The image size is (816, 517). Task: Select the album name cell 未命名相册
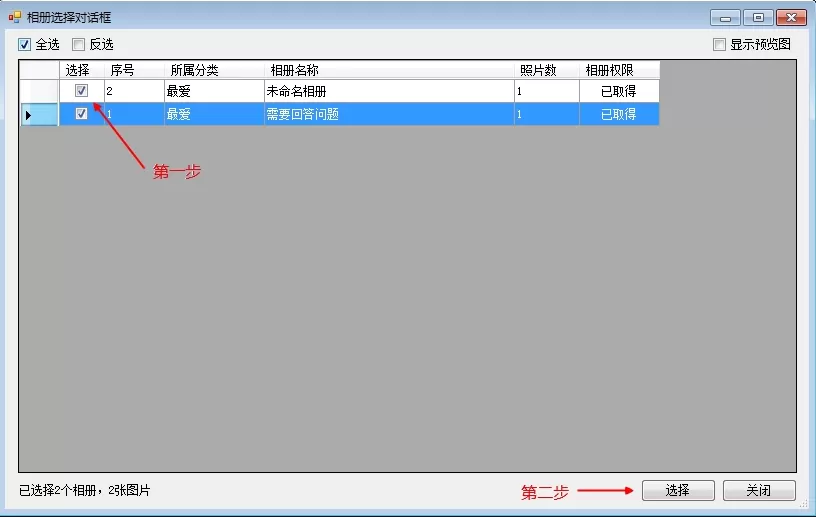point(389,91)
